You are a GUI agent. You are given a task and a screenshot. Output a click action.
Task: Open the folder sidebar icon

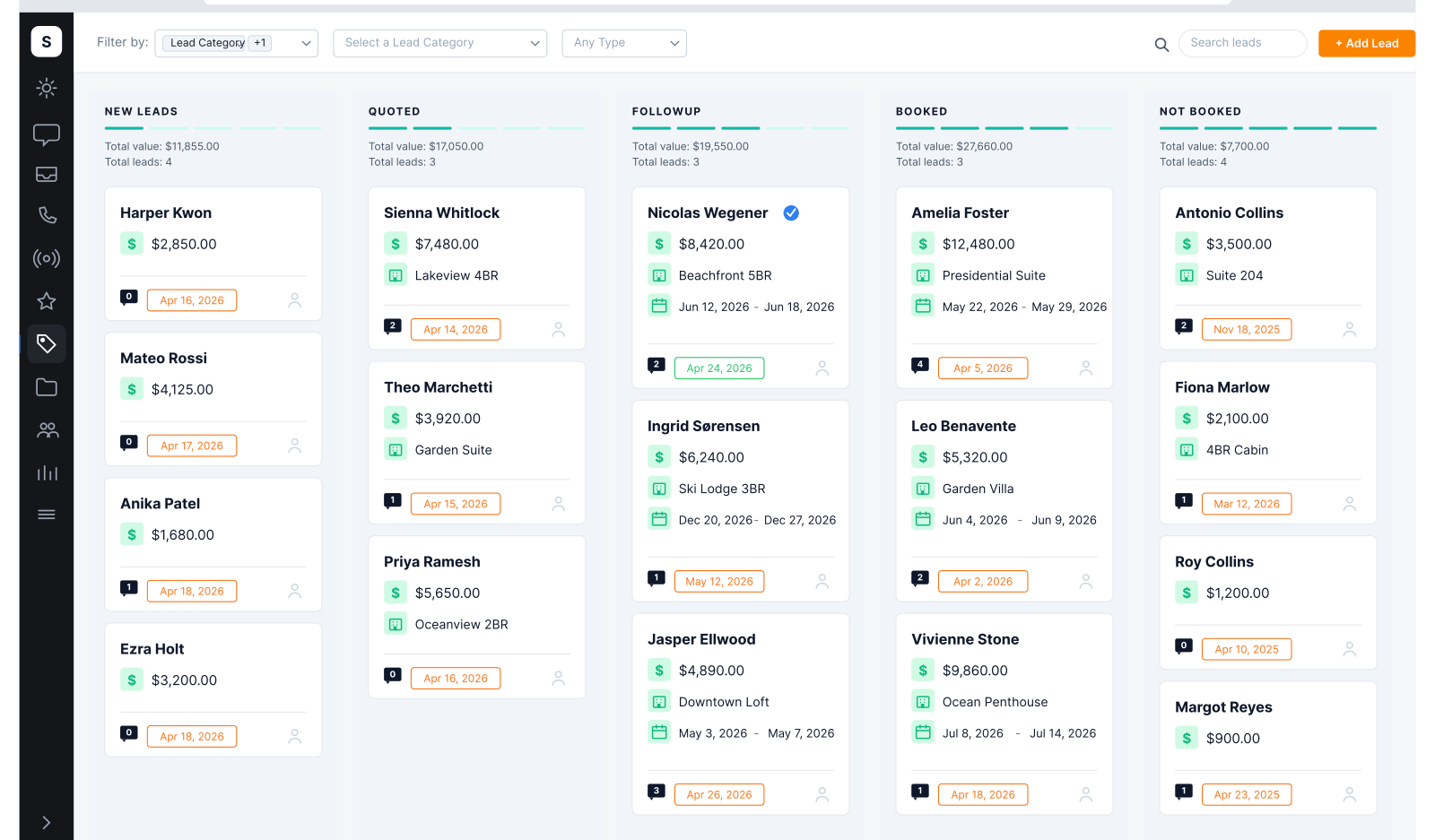coord(47,387)
